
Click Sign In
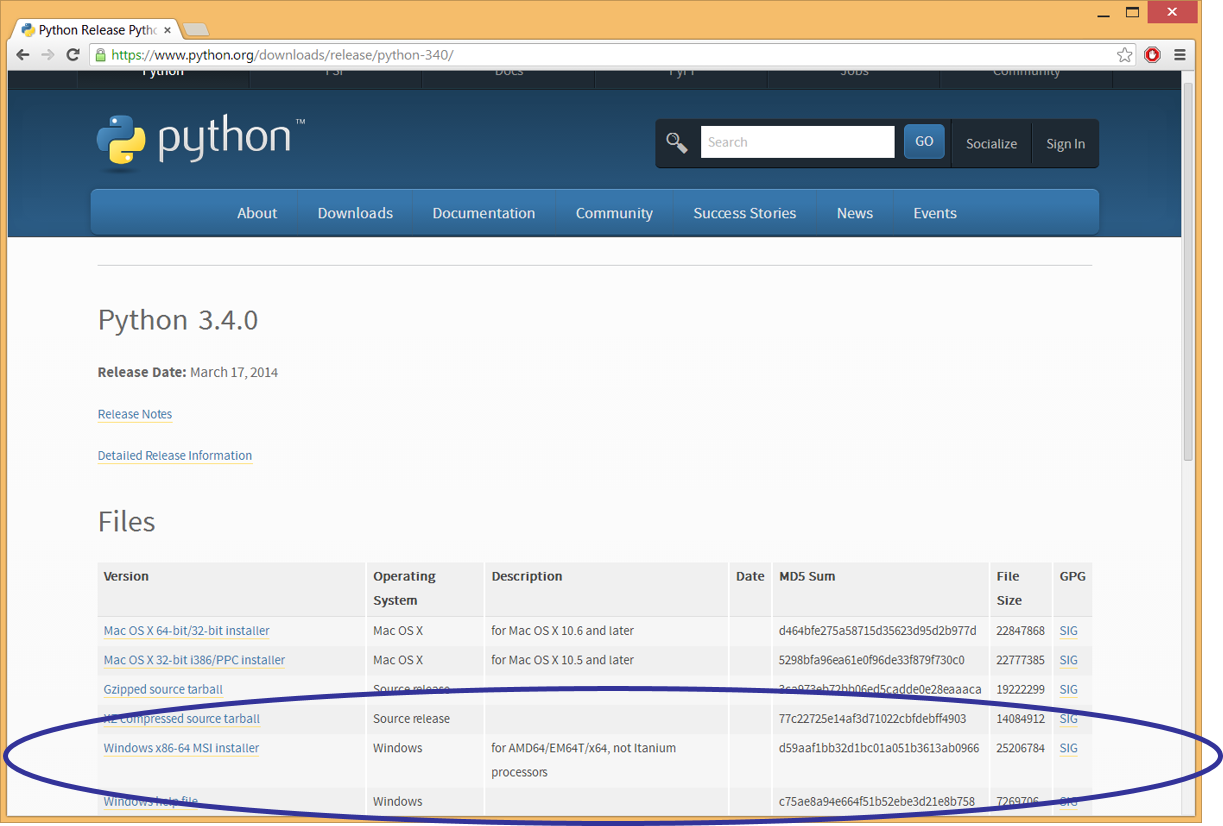click(1065, 144)
